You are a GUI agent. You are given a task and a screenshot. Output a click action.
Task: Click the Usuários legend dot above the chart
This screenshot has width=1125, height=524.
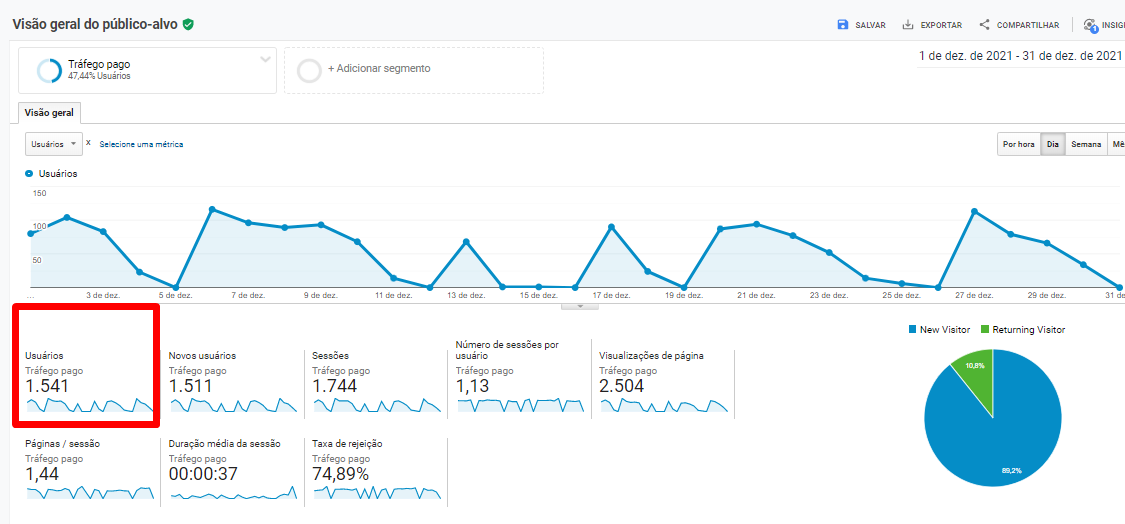(x=29, y=173)
